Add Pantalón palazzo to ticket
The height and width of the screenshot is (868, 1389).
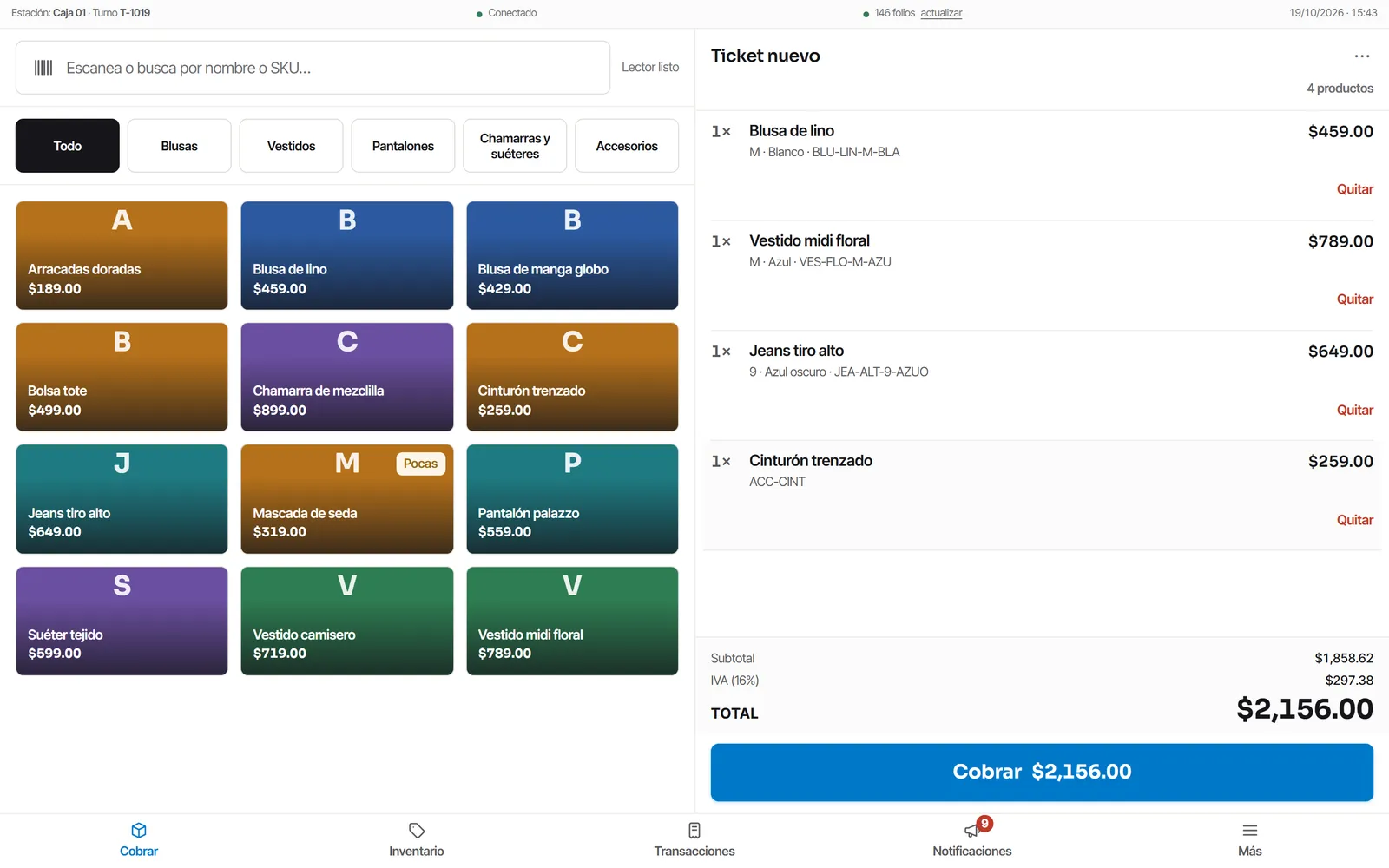click(x=572, y=499)
